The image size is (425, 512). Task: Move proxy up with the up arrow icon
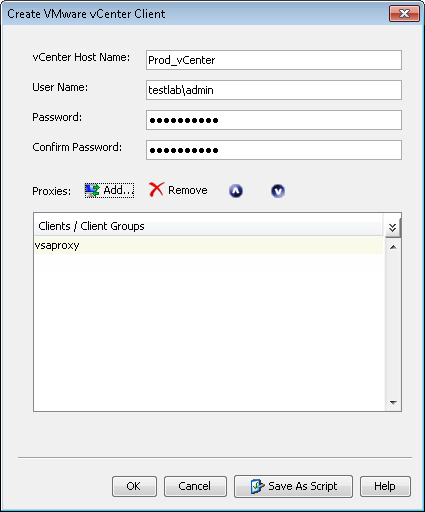coord(236,191)
